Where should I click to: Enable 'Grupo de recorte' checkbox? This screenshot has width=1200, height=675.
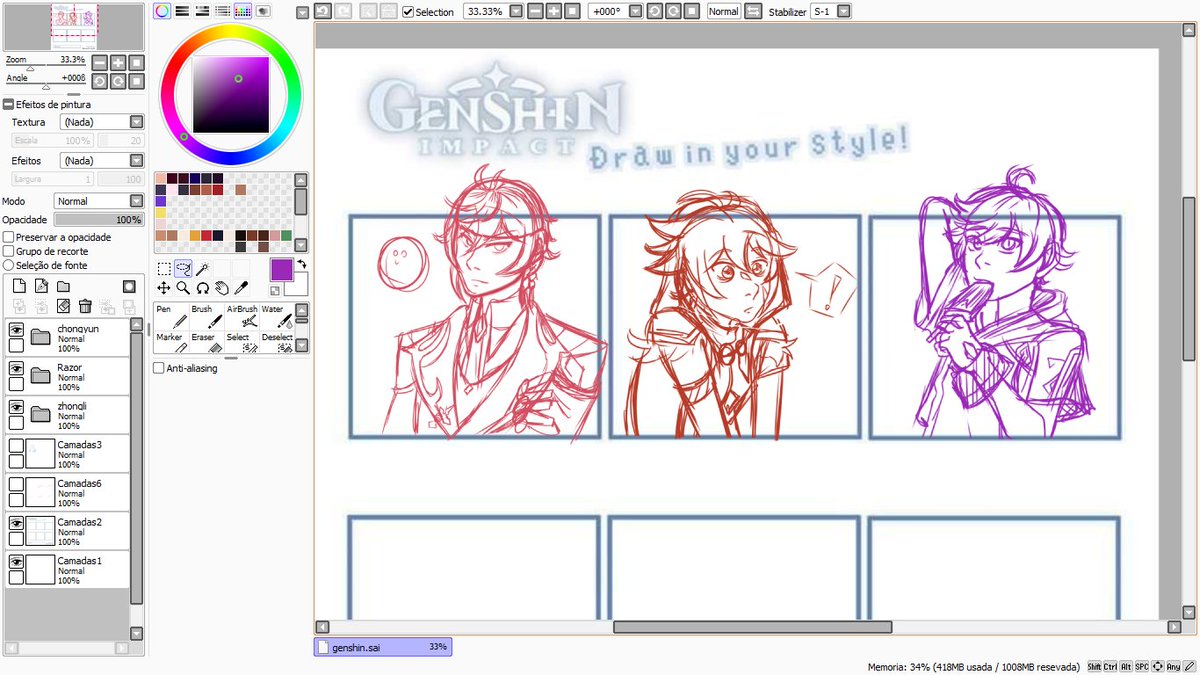click(x=9, y=251)
